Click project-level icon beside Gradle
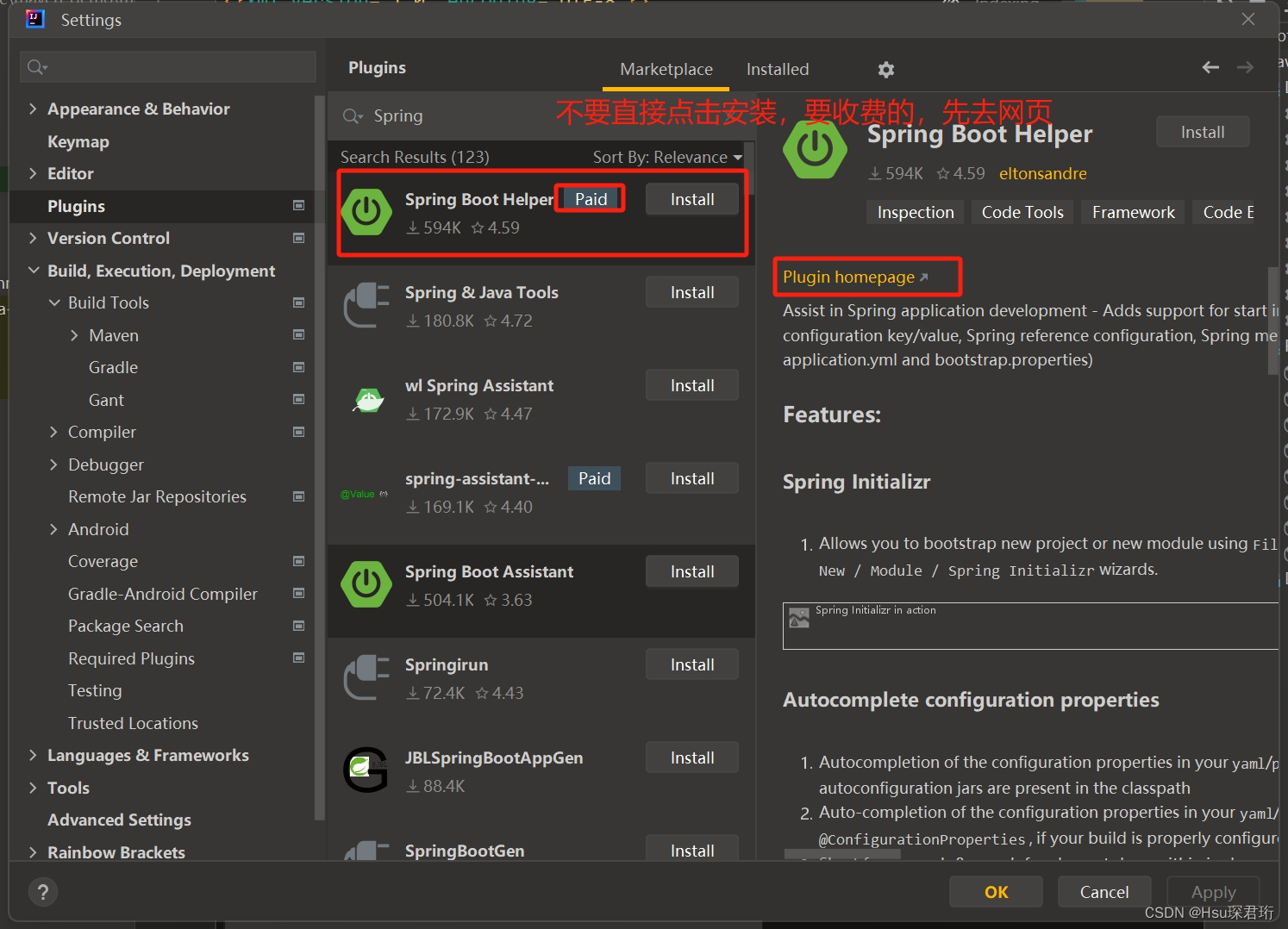This screenshot has width=1288, height=929. (x=299, y=367)
